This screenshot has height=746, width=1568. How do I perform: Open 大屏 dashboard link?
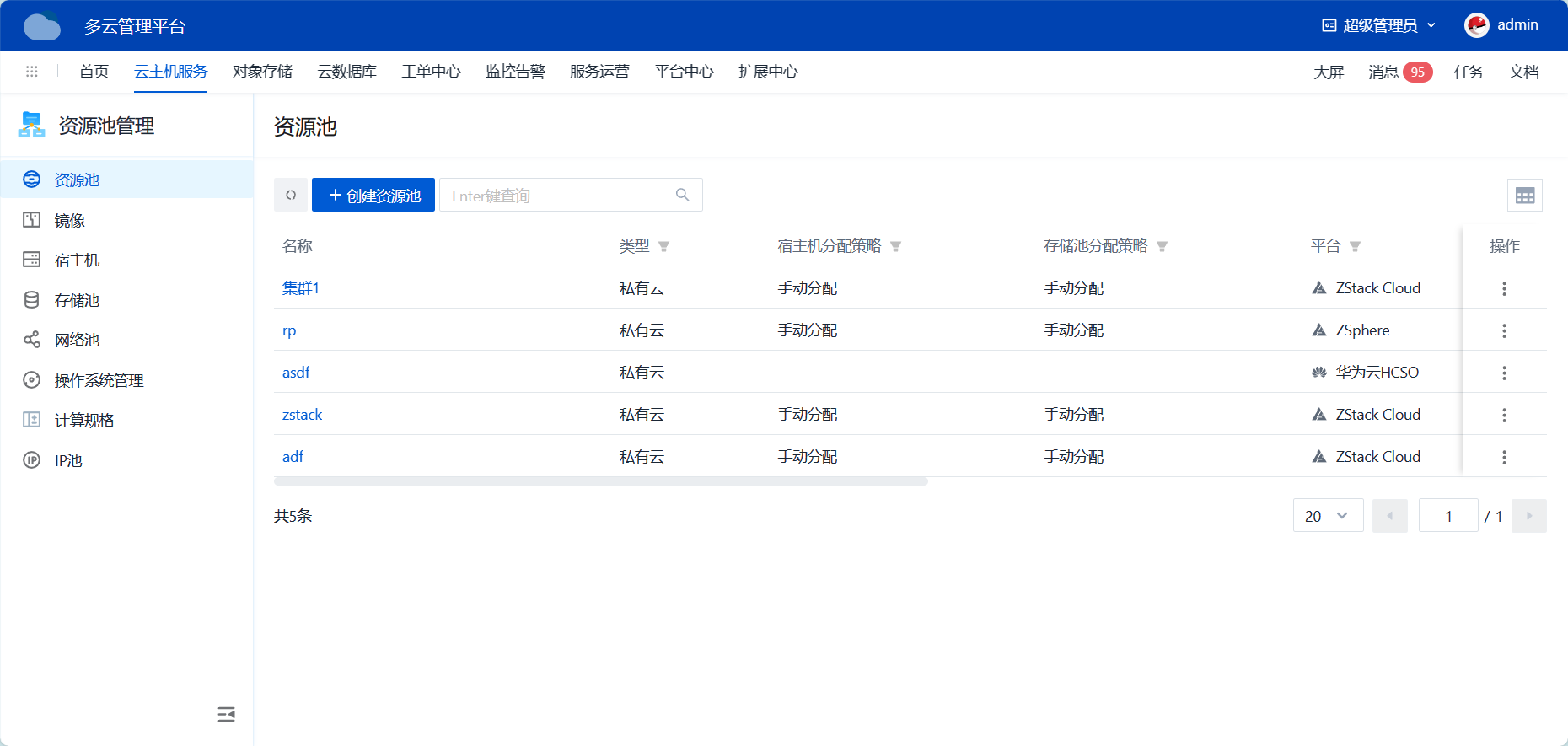pos(1329,72)
